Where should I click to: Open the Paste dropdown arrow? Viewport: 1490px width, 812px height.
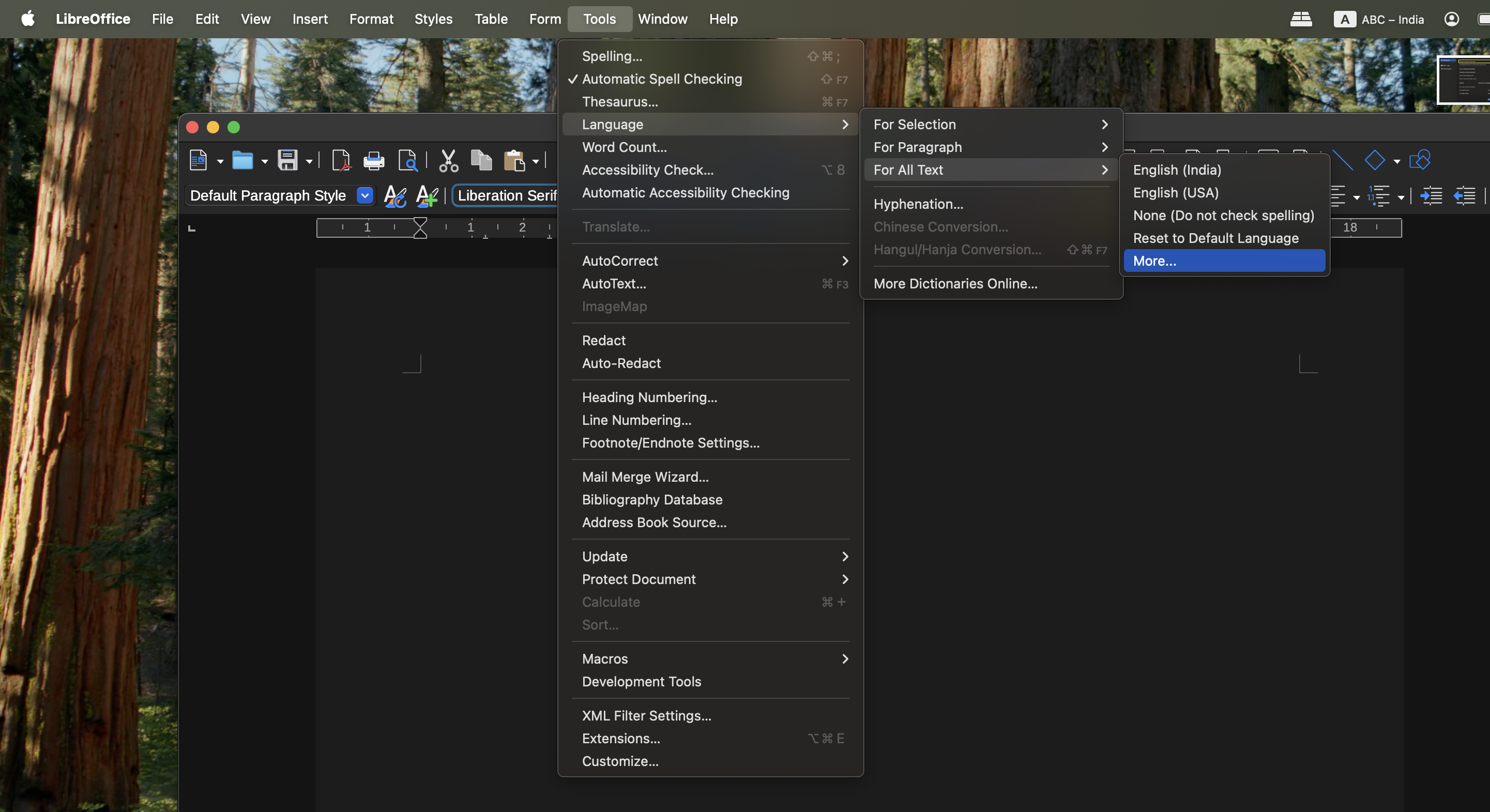tap(536, 161)
